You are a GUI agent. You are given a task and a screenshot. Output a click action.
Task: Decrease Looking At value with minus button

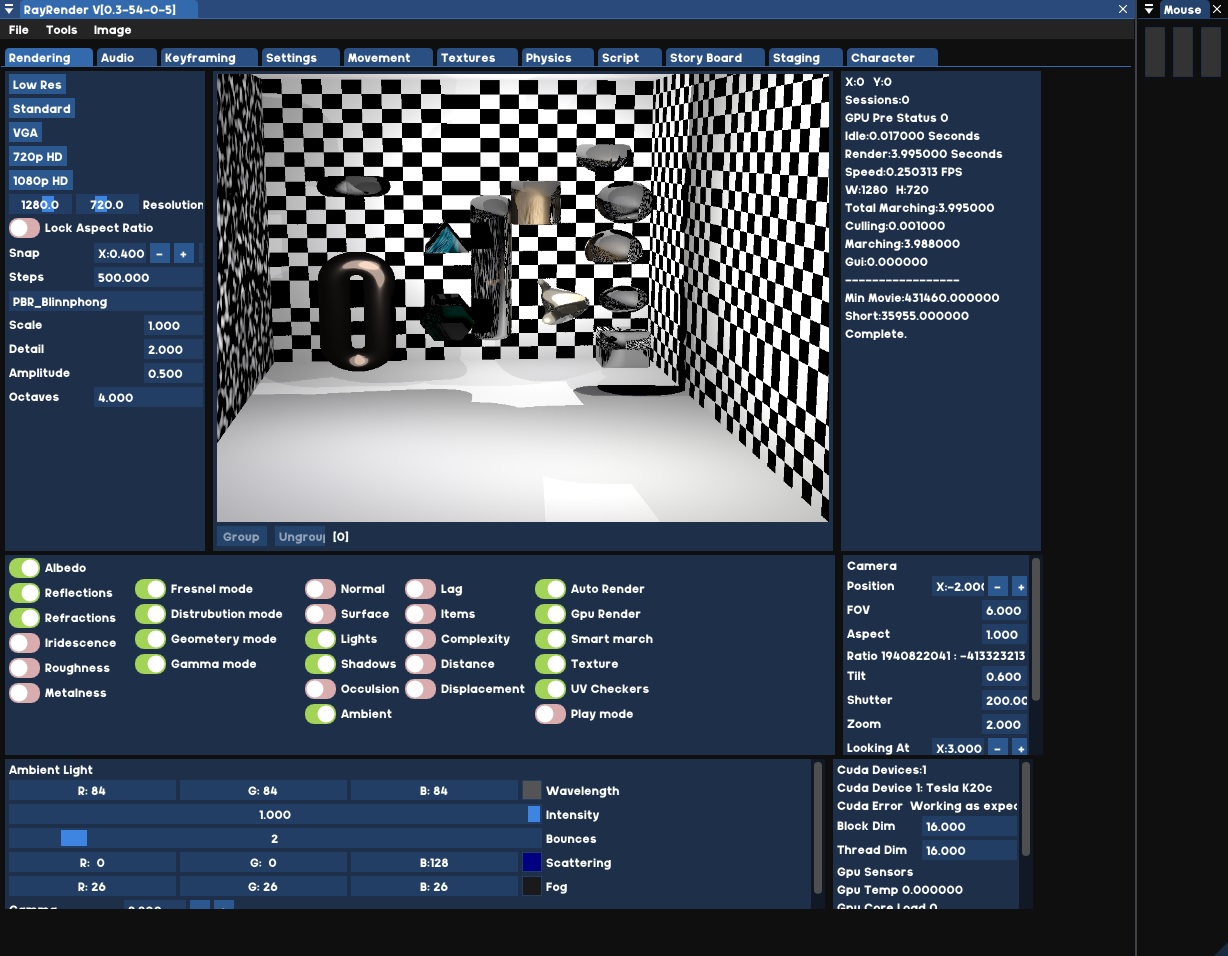(x=997, y=748)
